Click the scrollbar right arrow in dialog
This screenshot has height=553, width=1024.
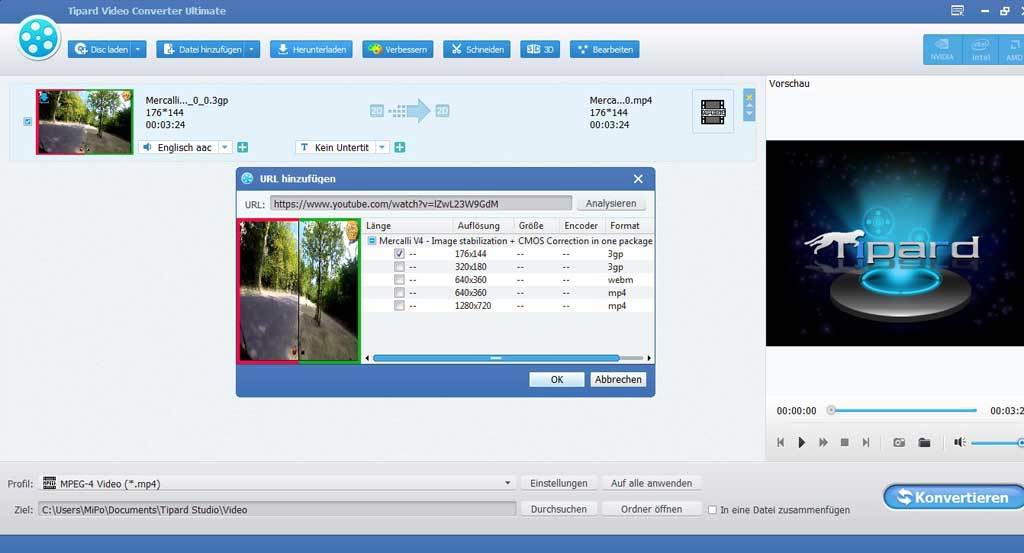point(648,358)
